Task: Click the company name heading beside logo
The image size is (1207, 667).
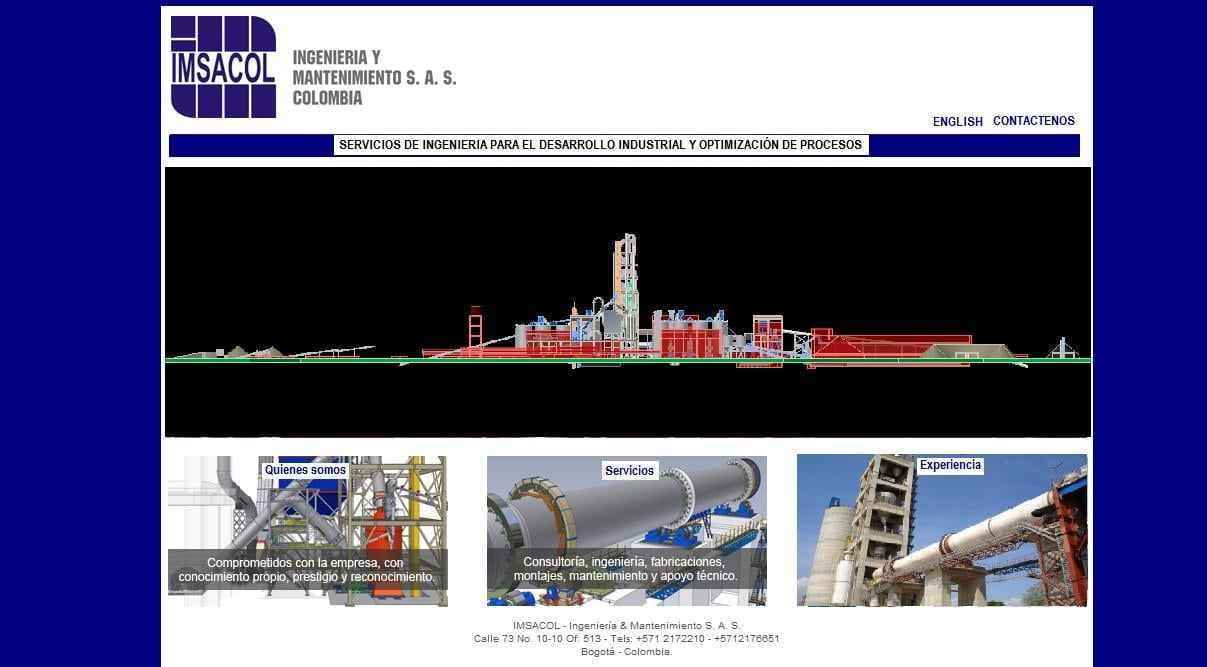Action: pyautogui.click(x=373, y=78)
